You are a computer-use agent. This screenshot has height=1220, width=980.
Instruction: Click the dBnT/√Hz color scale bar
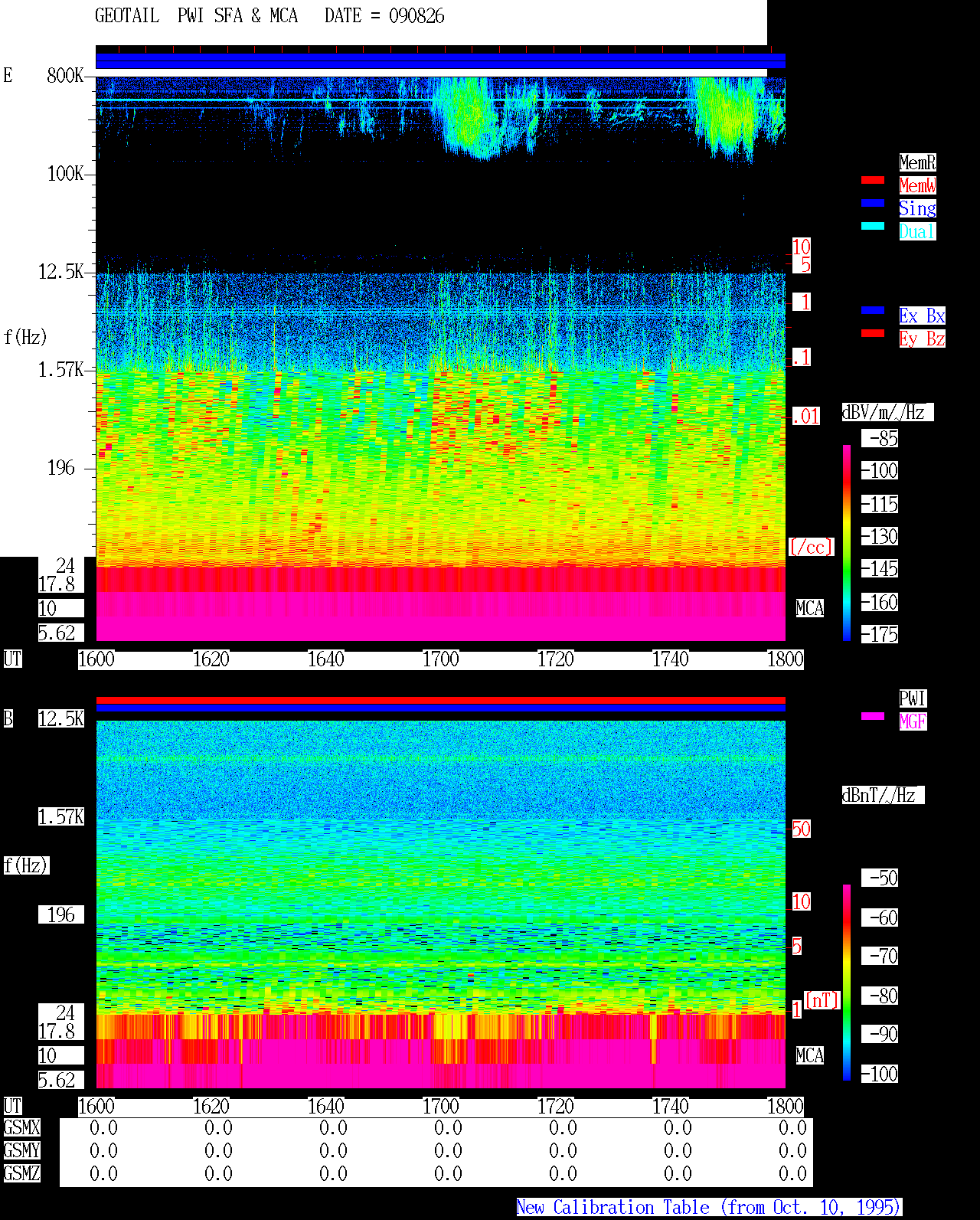[847, 983]
